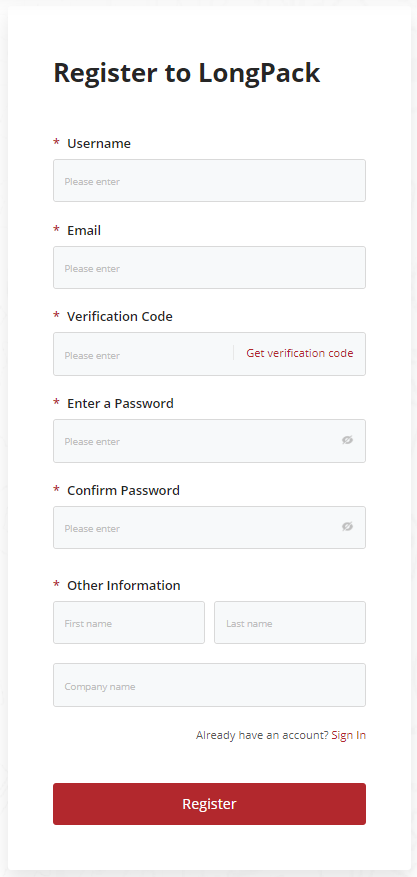This screenshot has width=417, height=877.
Task: Click the Other Information label
Action: point(124,585)
